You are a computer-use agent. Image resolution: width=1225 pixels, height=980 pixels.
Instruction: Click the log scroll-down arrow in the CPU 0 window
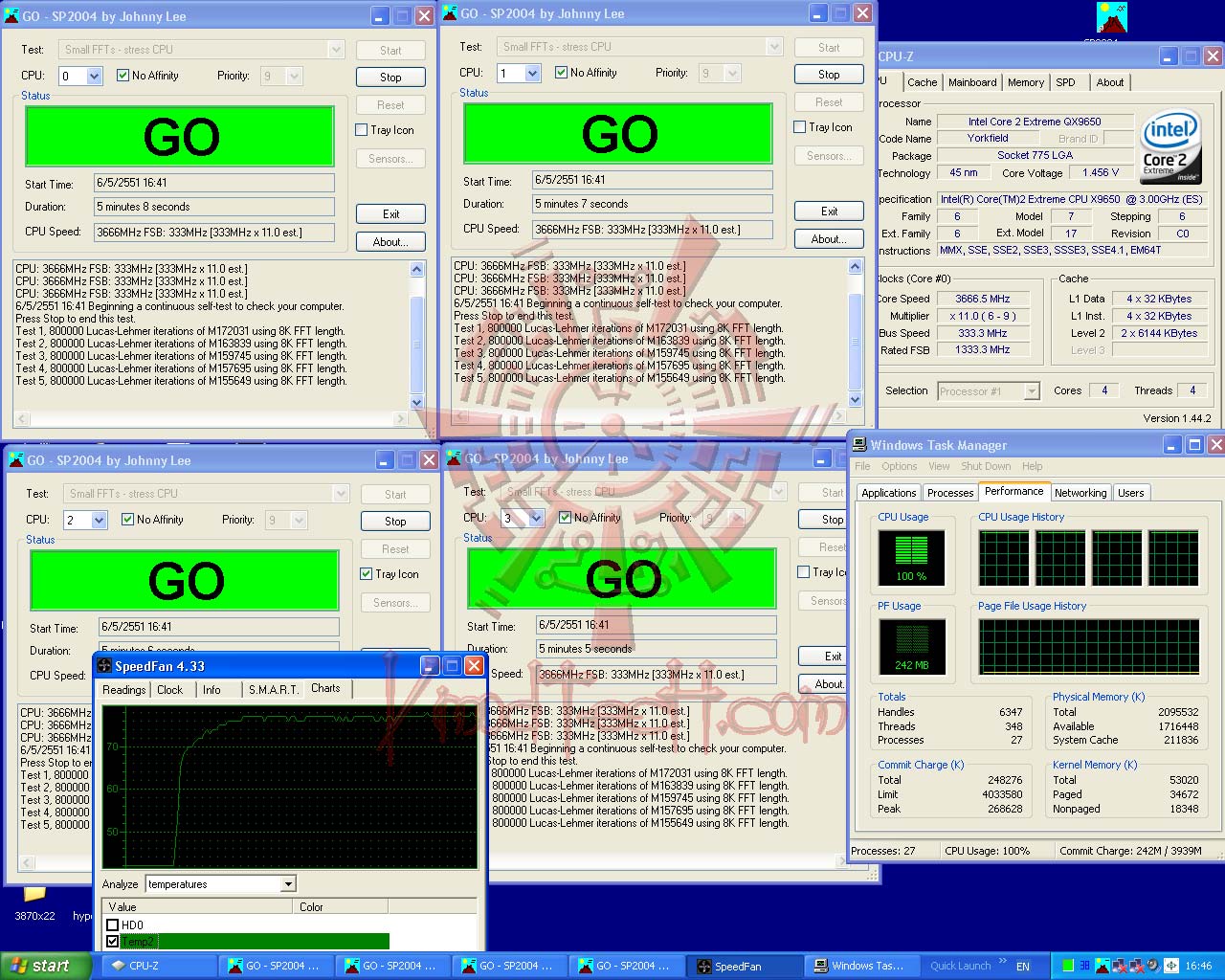pos(416,403)
